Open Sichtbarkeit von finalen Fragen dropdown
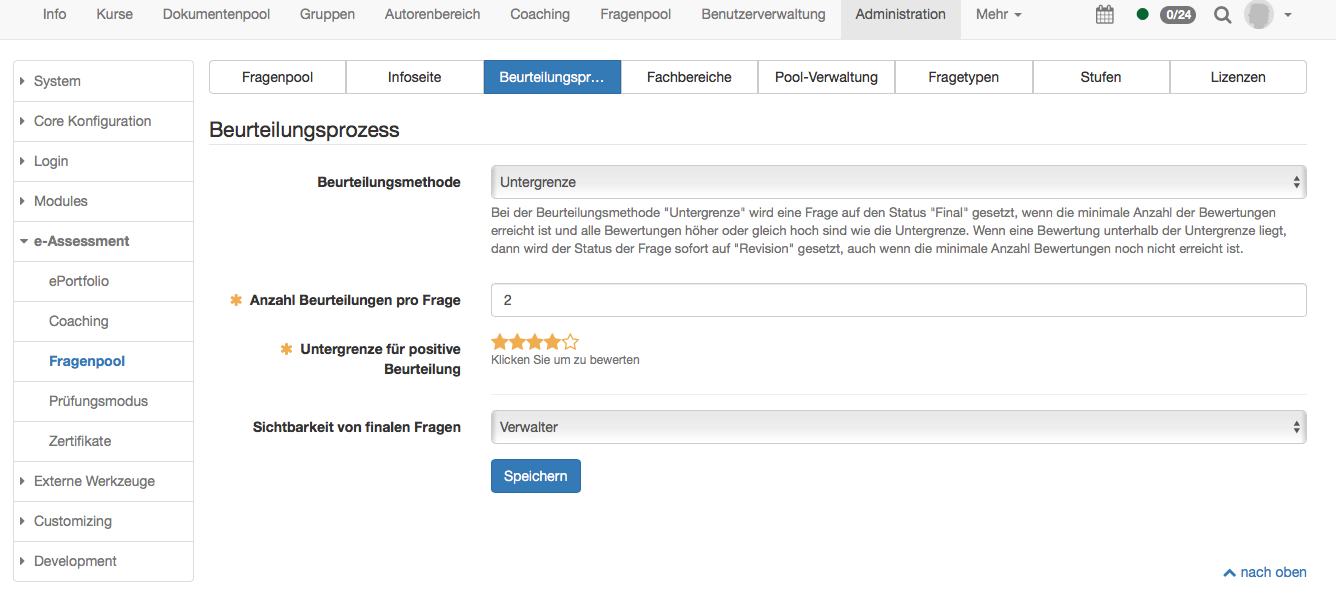Image resolution: width=1336 pixels, height=589 pixels. (x=898, y=427)
